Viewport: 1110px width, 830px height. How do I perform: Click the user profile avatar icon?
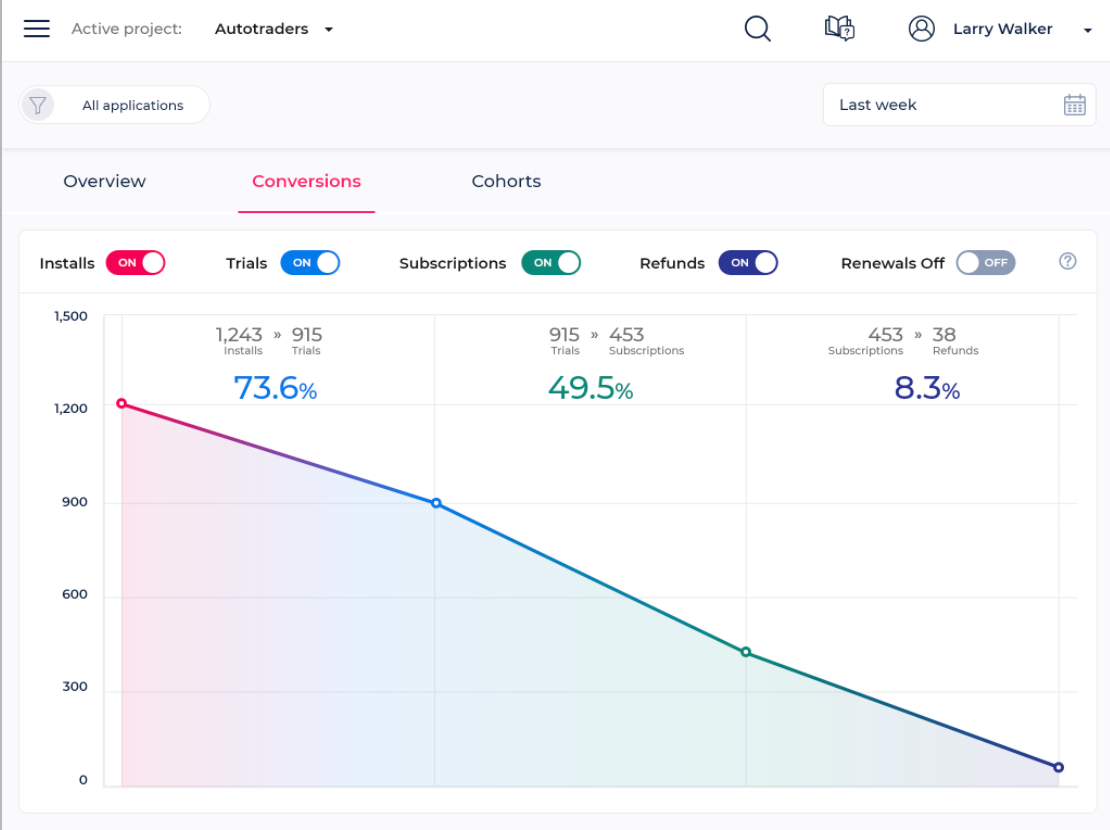click(922, 28)
